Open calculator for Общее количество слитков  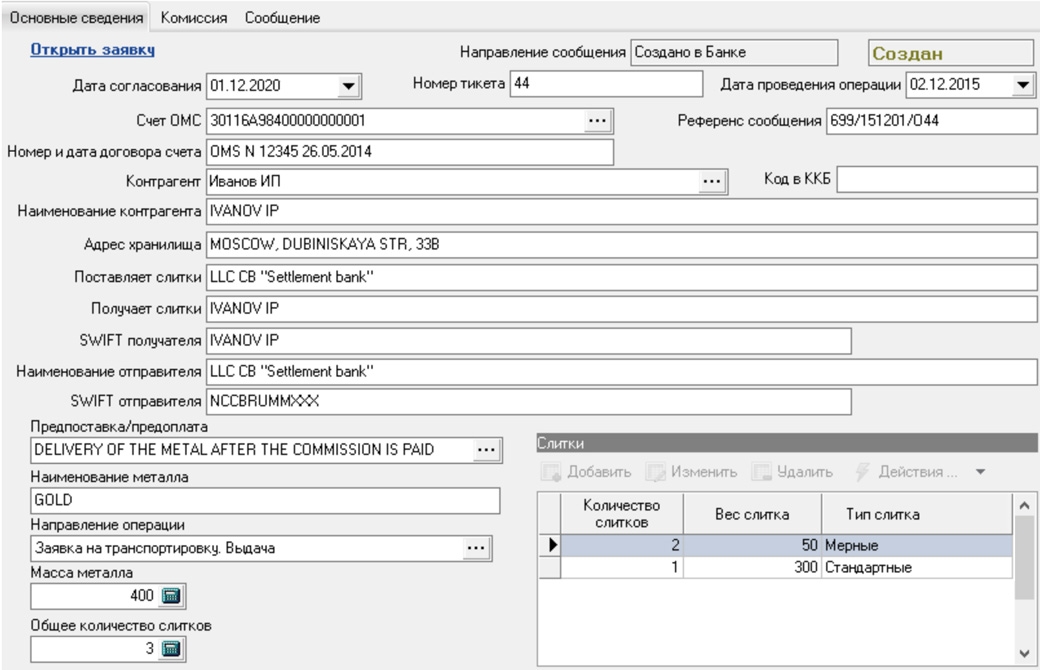click(x=170, y=649)
